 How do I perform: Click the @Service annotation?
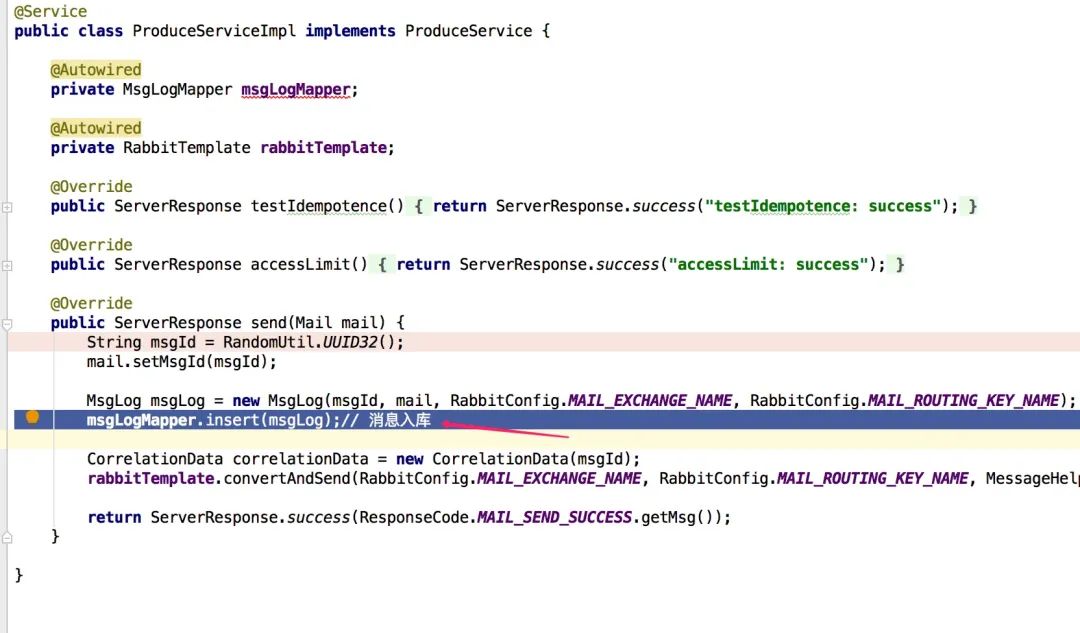50,11
